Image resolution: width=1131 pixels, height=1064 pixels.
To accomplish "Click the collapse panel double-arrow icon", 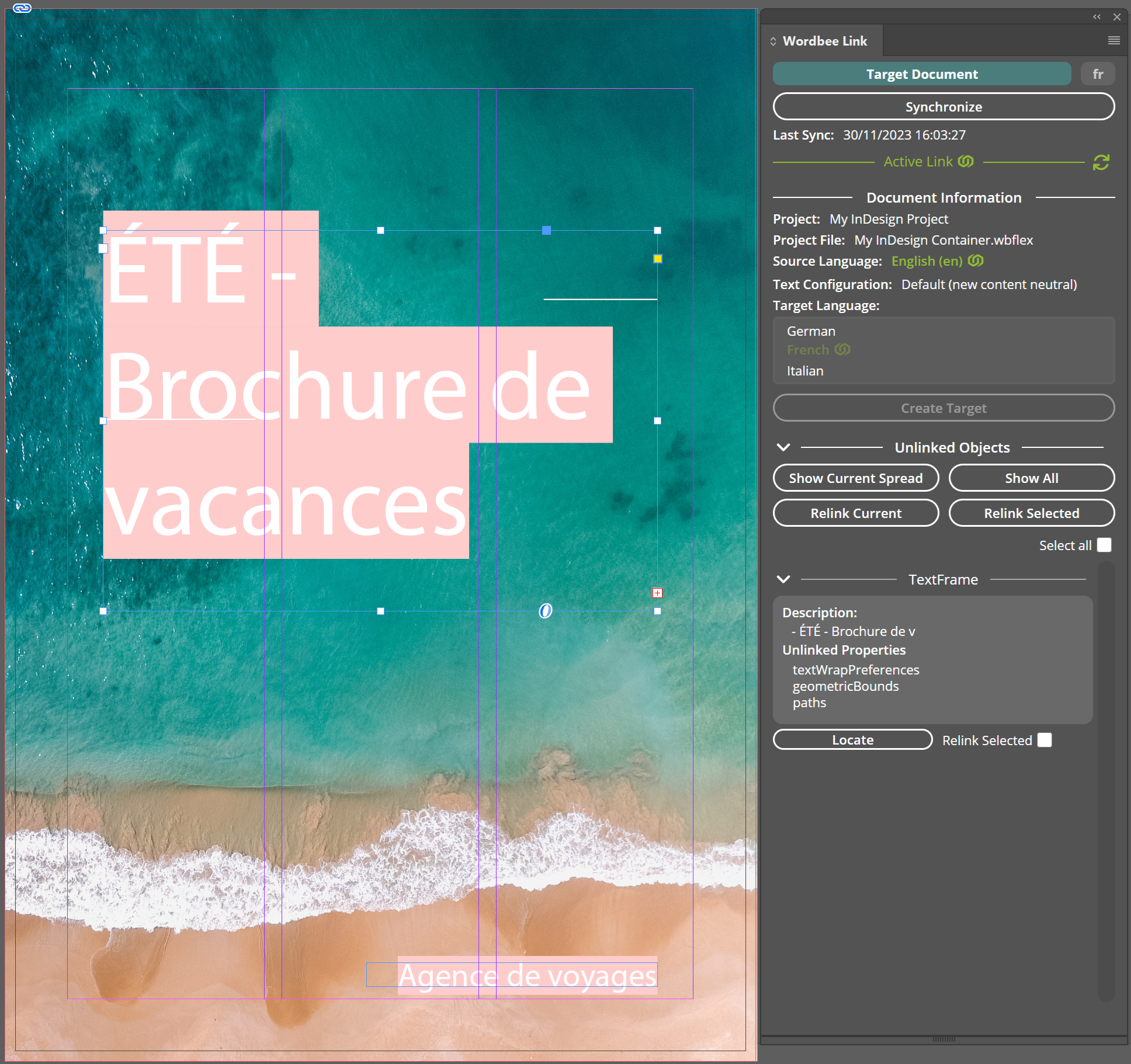I will pyautogui.click(x=1097, y=17).
